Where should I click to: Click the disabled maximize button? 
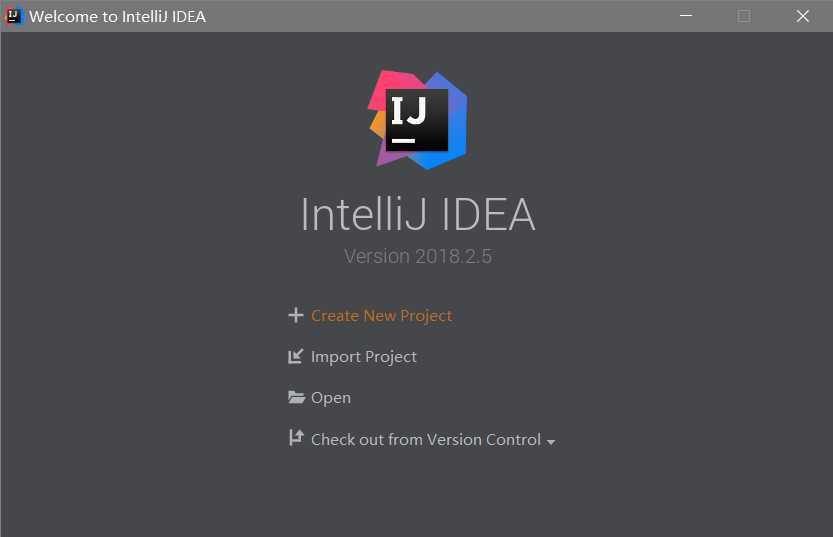pos(744,16)
